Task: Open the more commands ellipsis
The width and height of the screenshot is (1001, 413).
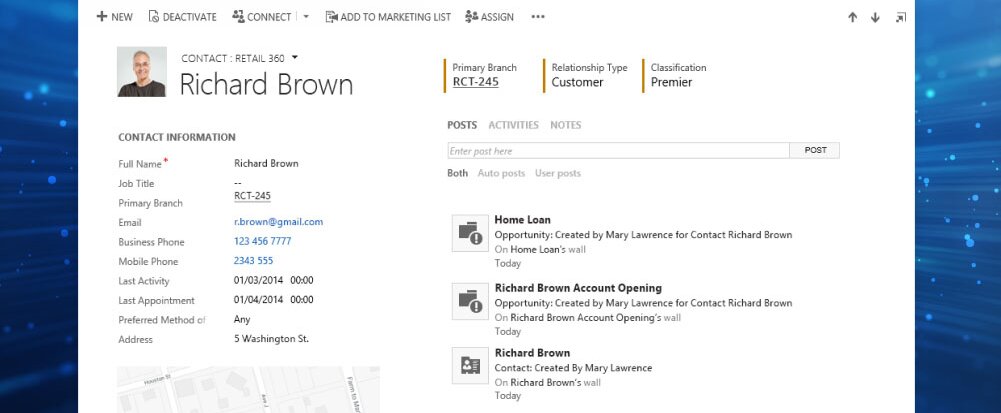Action: (538, 17)
